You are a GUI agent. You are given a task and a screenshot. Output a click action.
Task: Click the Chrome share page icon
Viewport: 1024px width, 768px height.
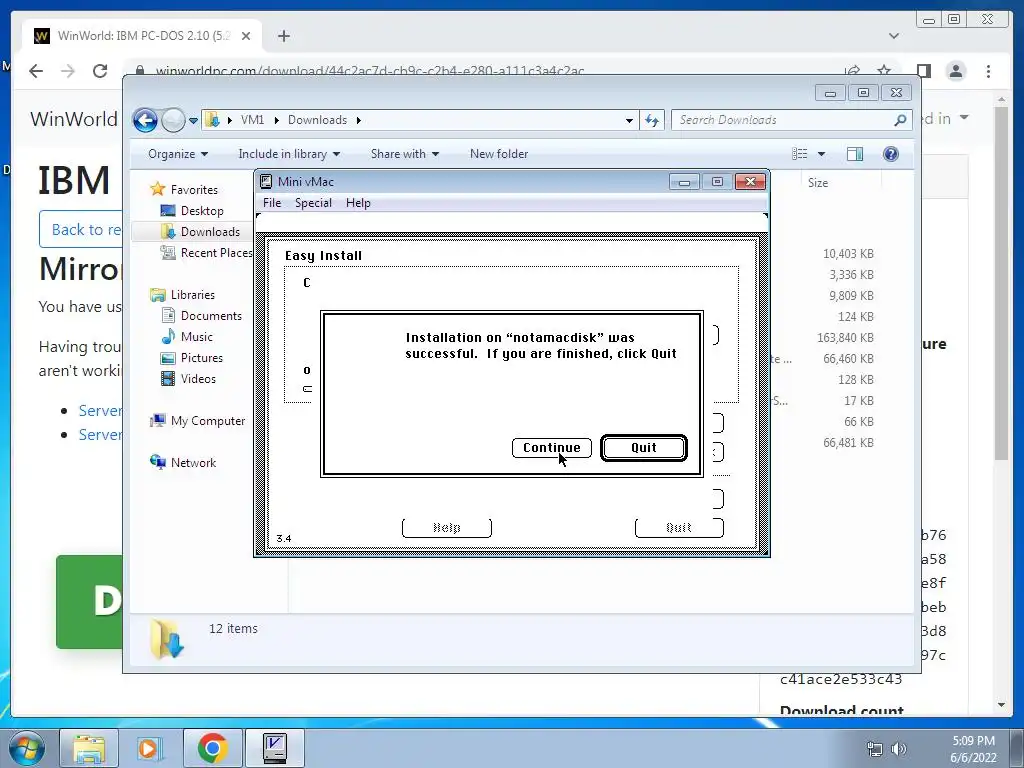(852, 71)
